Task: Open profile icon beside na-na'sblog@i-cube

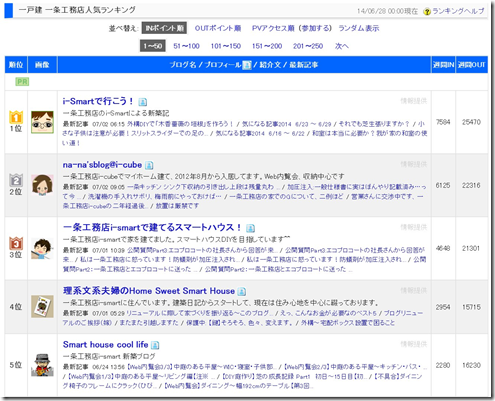Action: (149, 165)
